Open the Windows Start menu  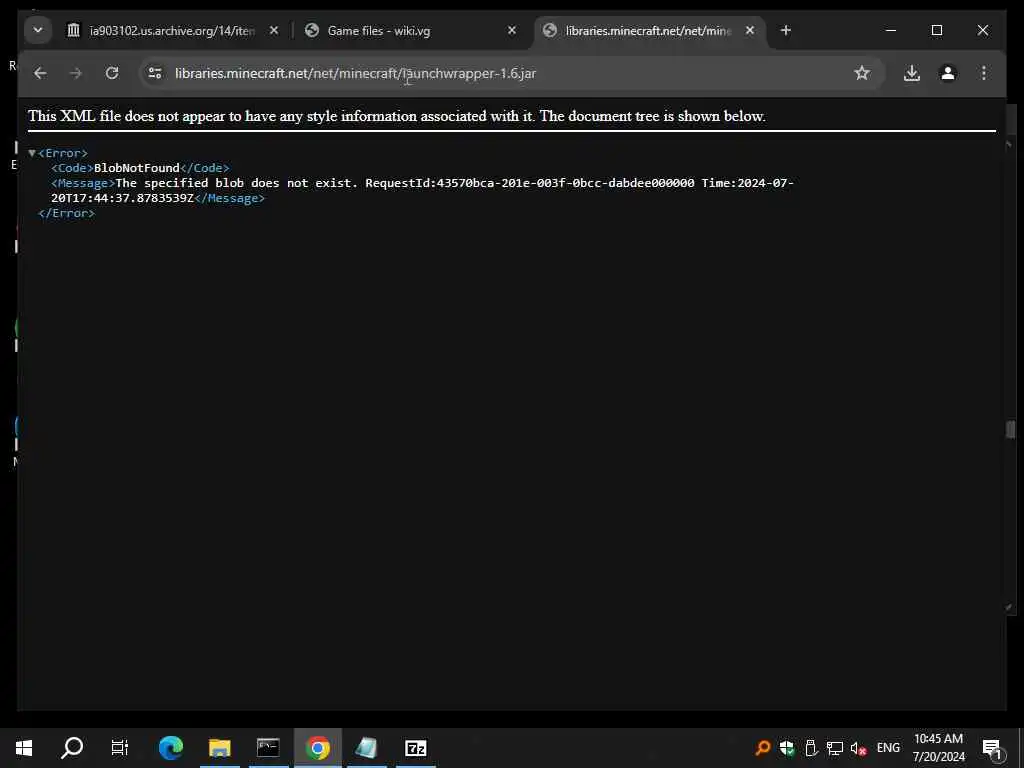tap(24, 748)
